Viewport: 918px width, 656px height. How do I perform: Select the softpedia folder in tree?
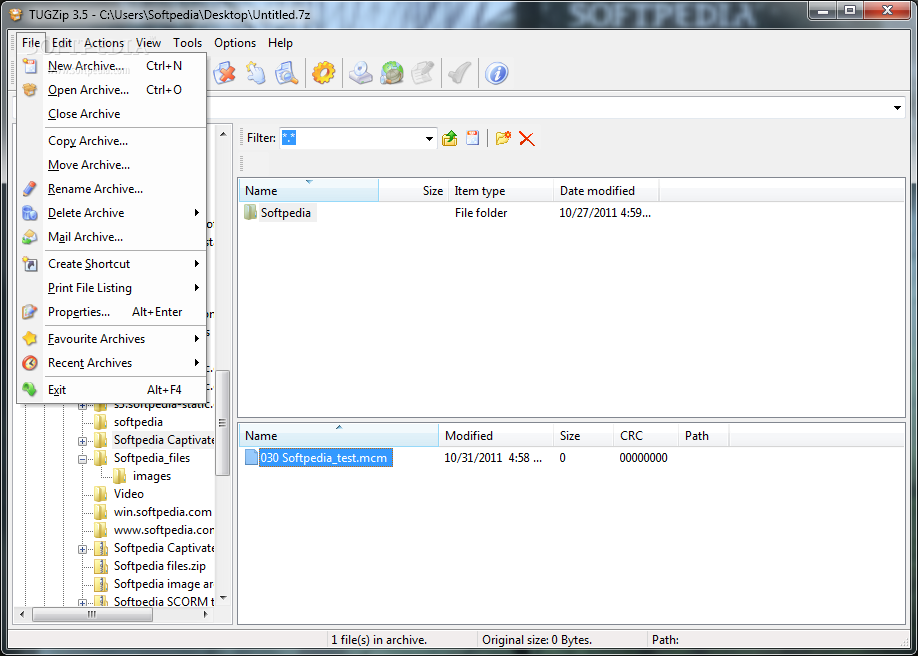(x=138, y=422)
